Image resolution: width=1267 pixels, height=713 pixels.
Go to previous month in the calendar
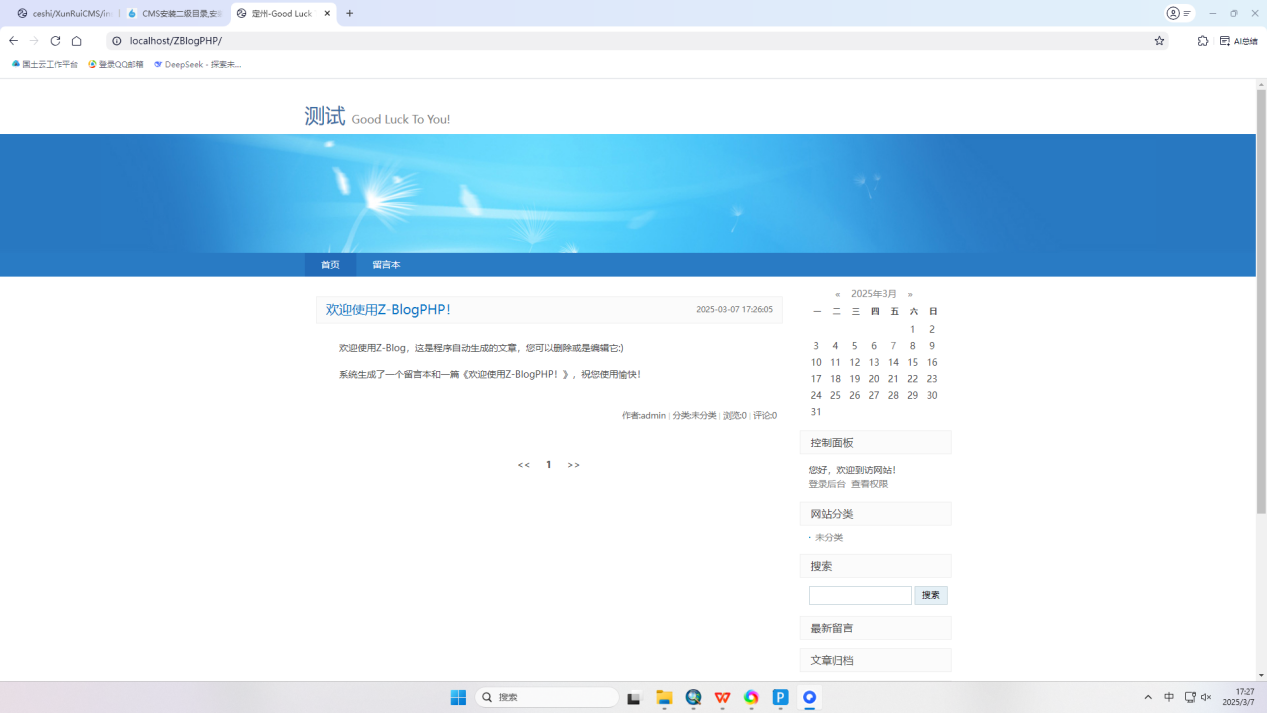(837, 293)
